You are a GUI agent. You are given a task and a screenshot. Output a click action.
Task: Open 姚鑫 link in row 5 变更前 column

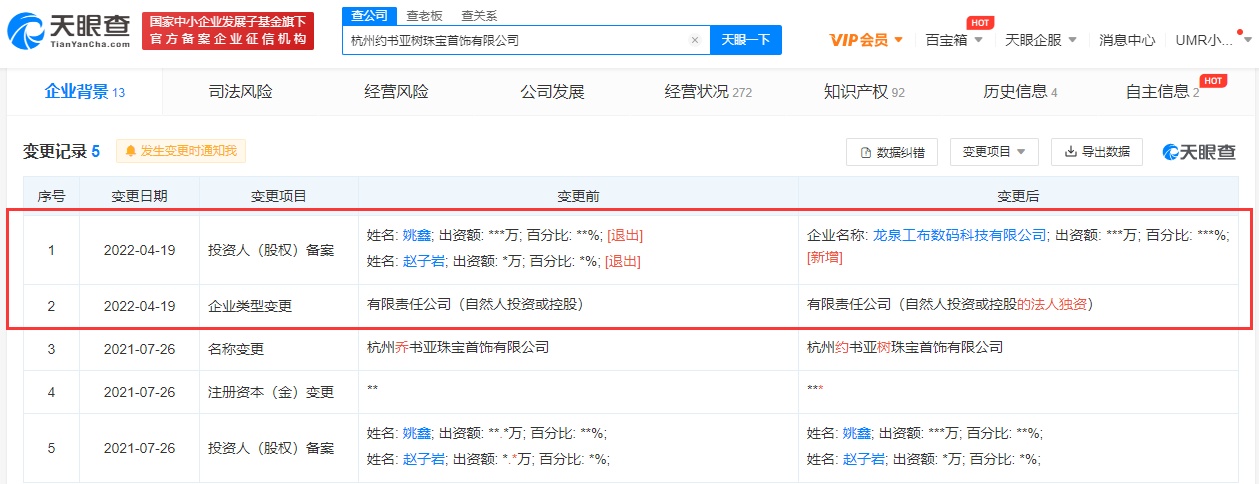(417, 433)
